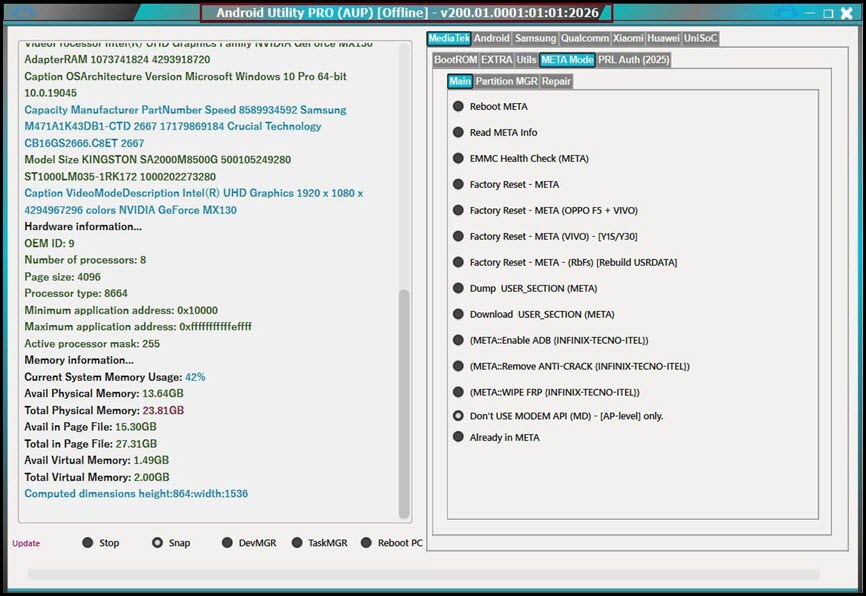This screenshot has height=596, width=866.
Task: Click the log panel vertical scrollbar
Action: coord(404,403)
